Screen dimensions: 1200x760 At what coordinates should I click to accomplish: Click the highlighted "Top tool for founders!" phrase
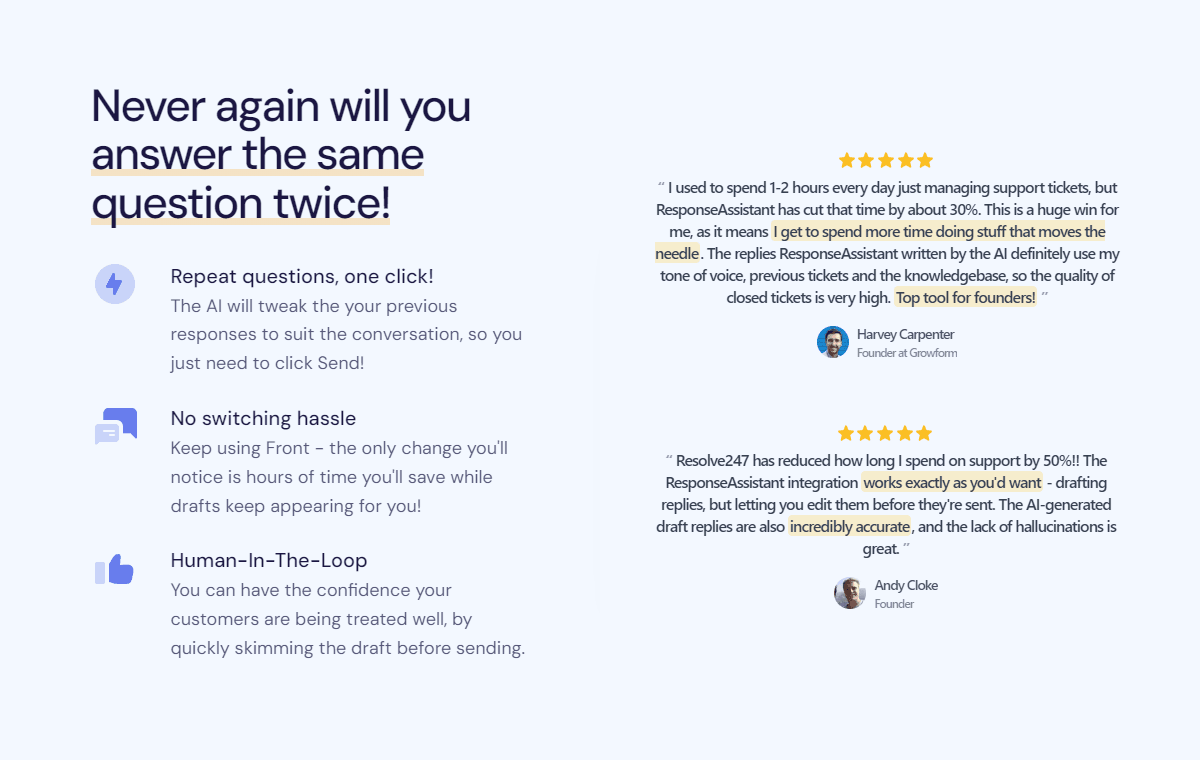[x=965, y=298]
